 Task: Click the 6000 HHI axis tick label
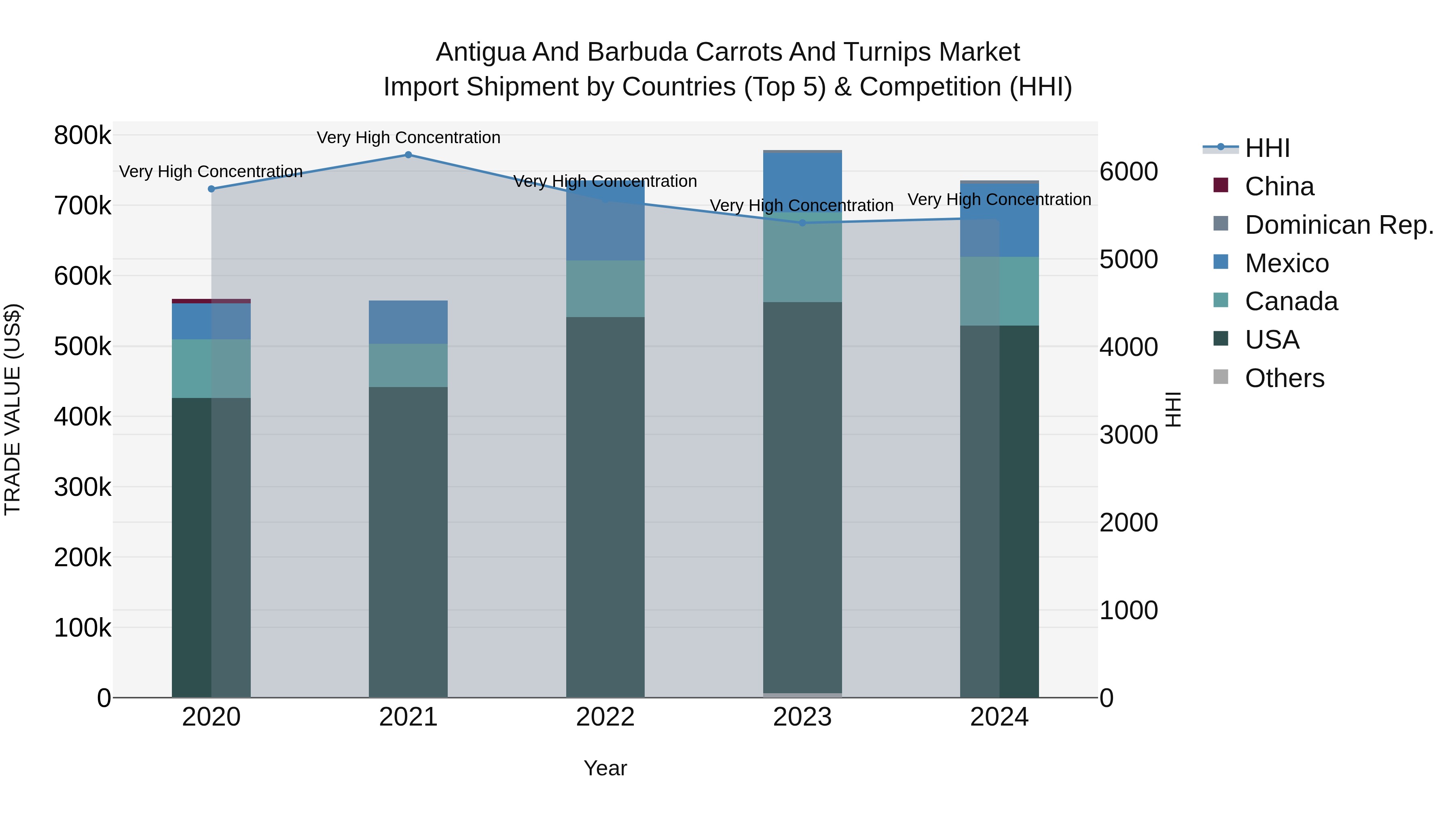pos(1129,171)
